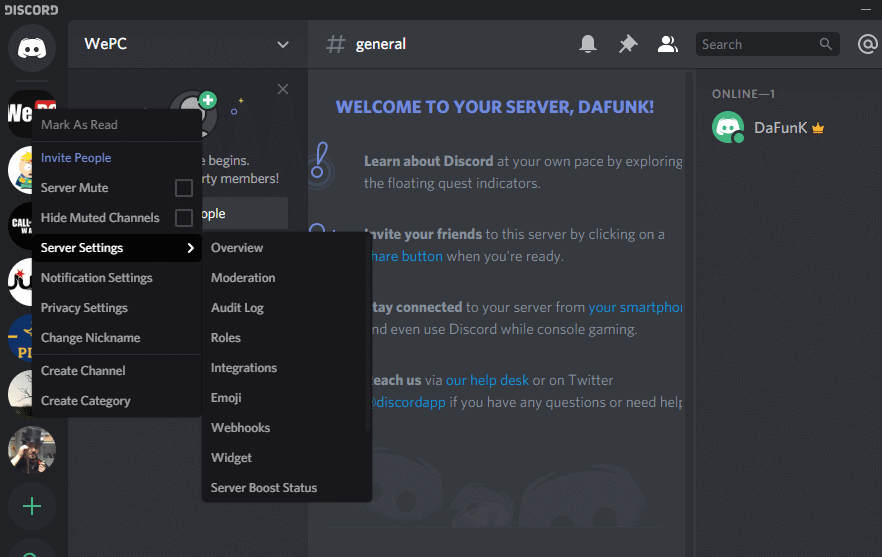Open the South Park character server icon

tap(20, 169)
